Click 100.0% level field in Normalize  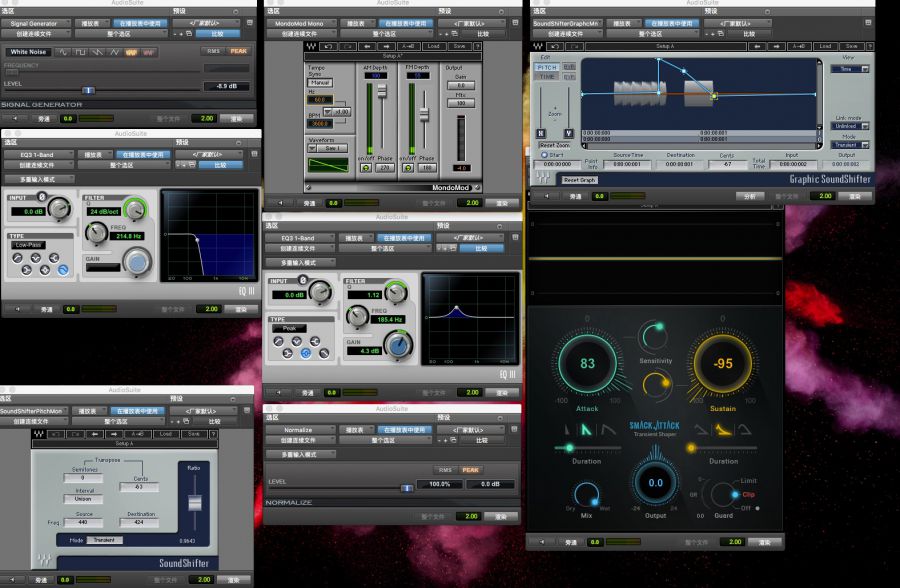click(439, 484)
